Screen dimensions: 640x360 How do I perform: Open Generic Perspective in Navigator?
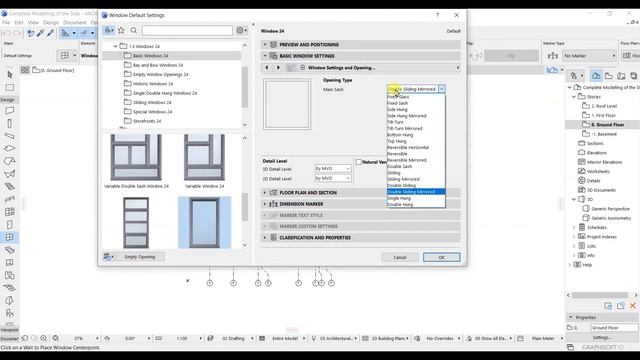coord(610,209)
